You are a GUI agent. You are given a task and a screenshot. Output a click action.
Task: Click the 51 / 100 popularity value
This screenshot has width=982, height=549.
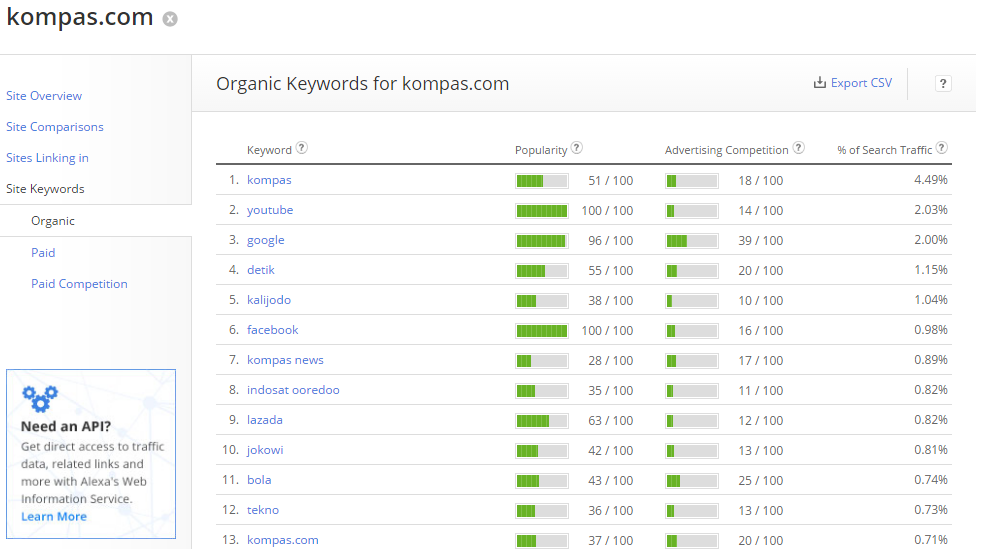(x=611, y=181)
